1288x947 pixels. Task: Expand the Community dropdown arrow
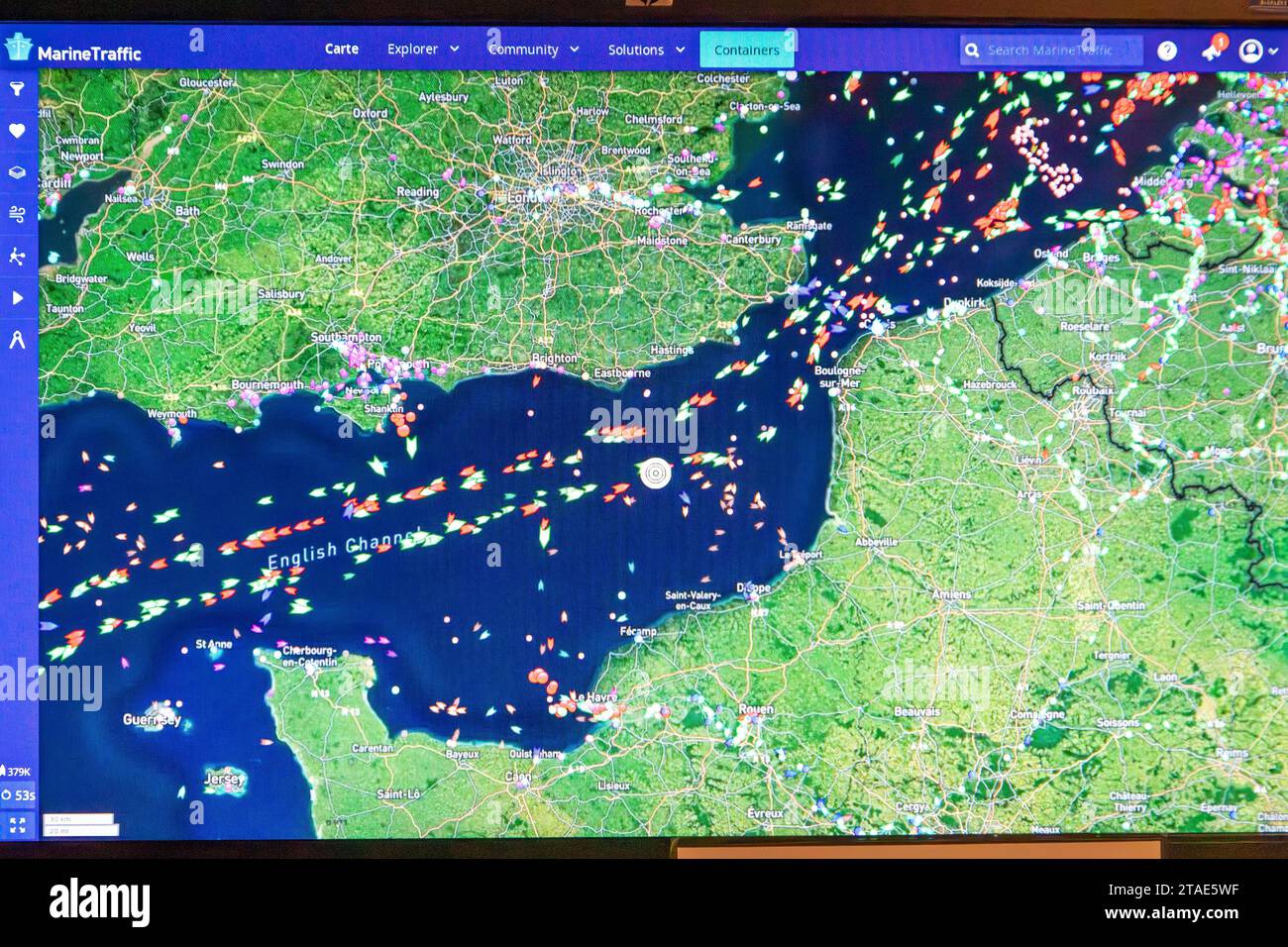tap(574, 50)
